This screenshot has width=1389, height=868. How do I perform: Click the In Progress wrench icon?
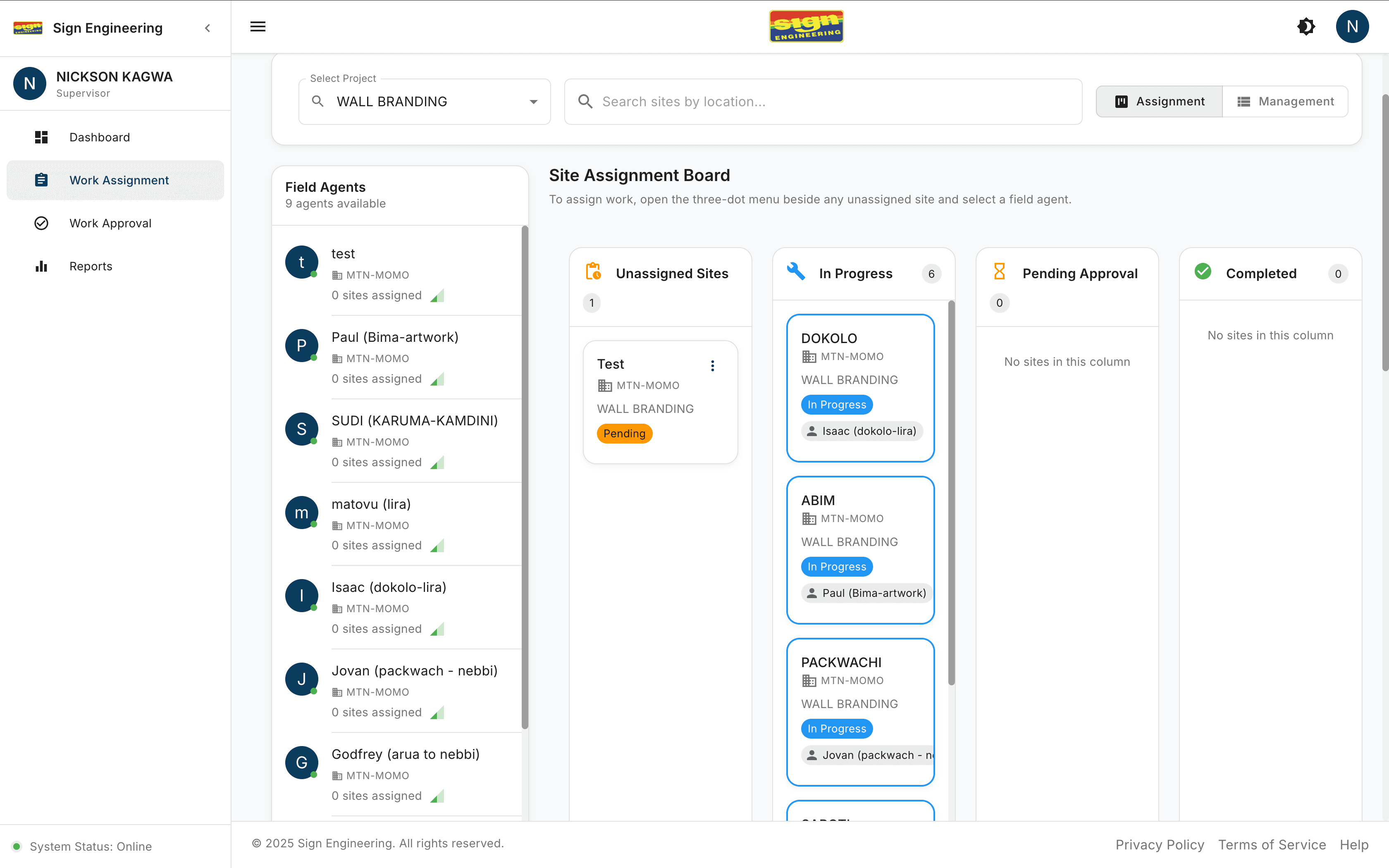click(795, 271)
